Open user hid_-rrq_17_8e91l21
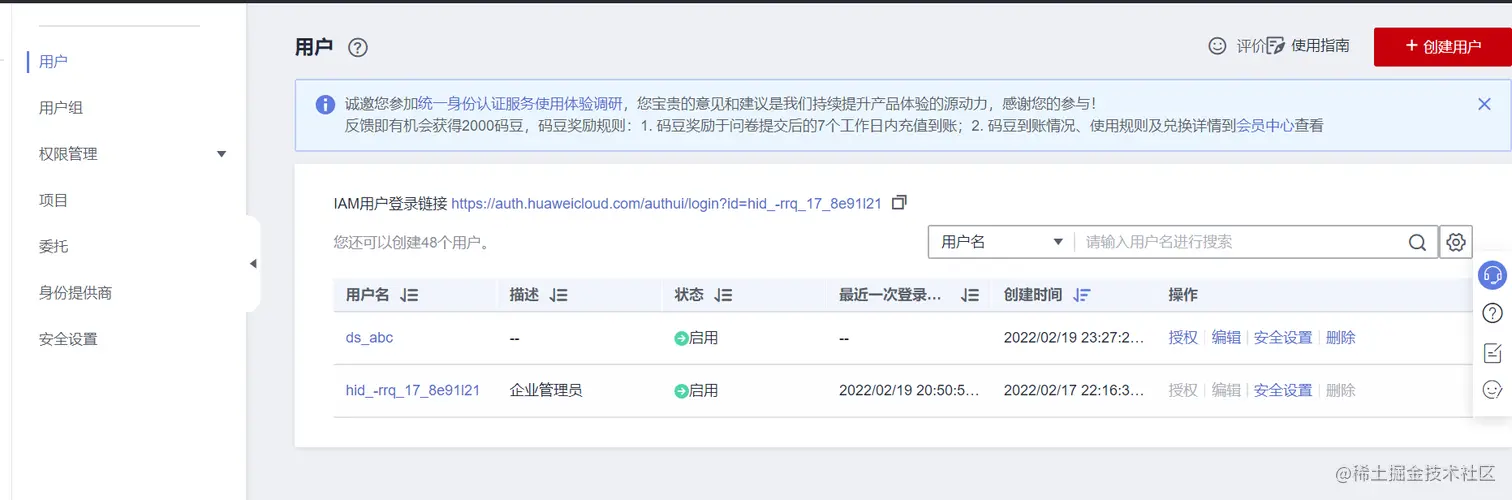Screen dimensions: 1512x500 tap(413, 390)
